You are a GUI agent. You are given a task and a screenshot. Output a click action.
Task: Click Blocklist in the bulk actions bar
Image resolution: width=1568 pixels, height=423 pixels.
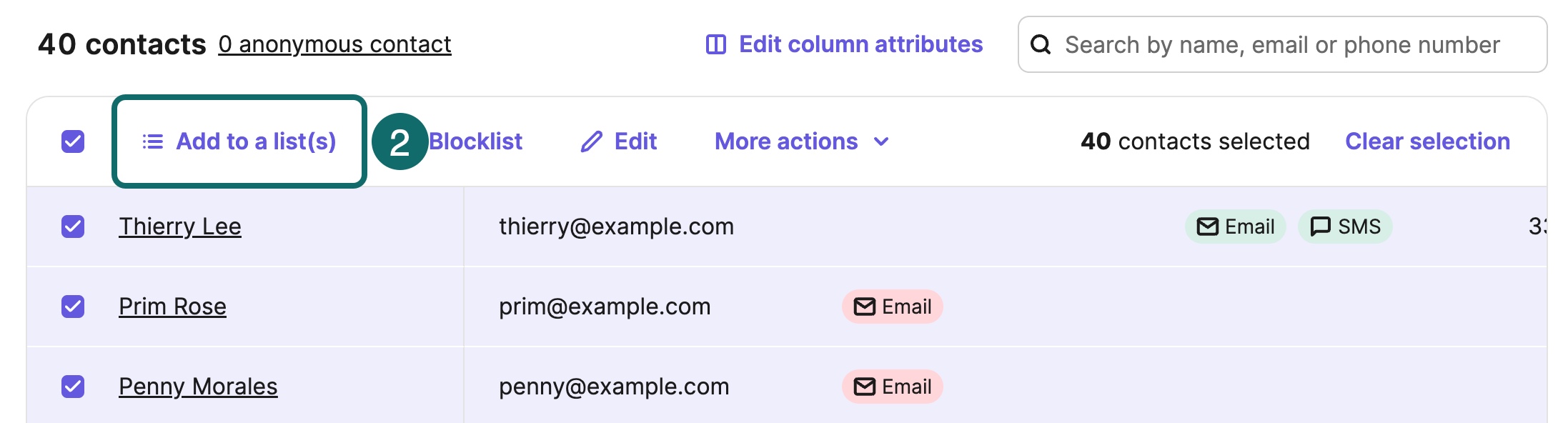tap(476, 141)
